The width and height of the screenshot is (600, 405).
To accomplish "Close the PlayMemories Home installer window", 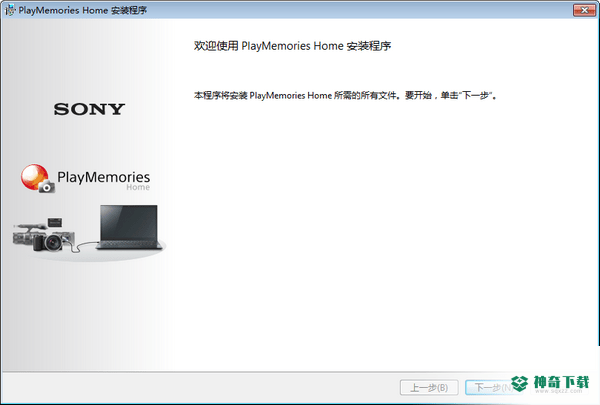I will (584, 10).
